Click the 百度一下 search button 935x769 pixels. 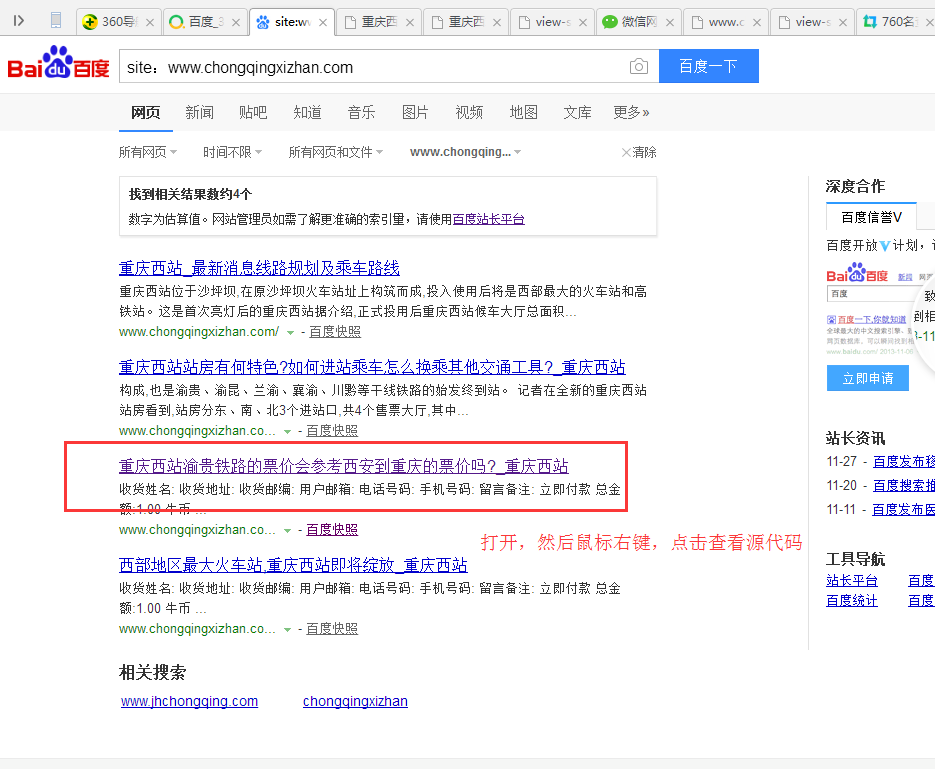[708, 66]
